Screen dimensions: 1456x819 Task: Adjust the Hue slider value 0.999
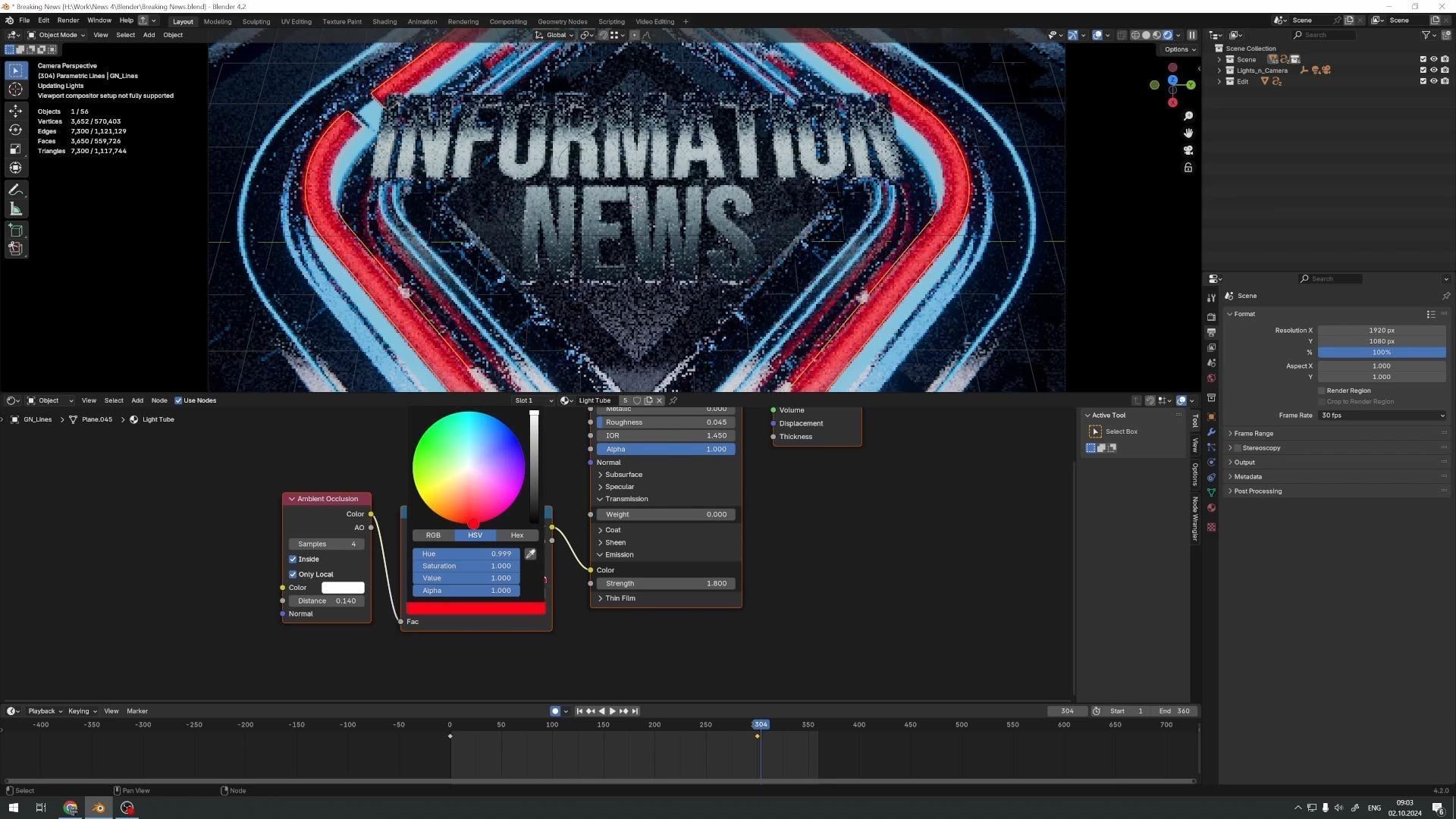click(466, 554)
